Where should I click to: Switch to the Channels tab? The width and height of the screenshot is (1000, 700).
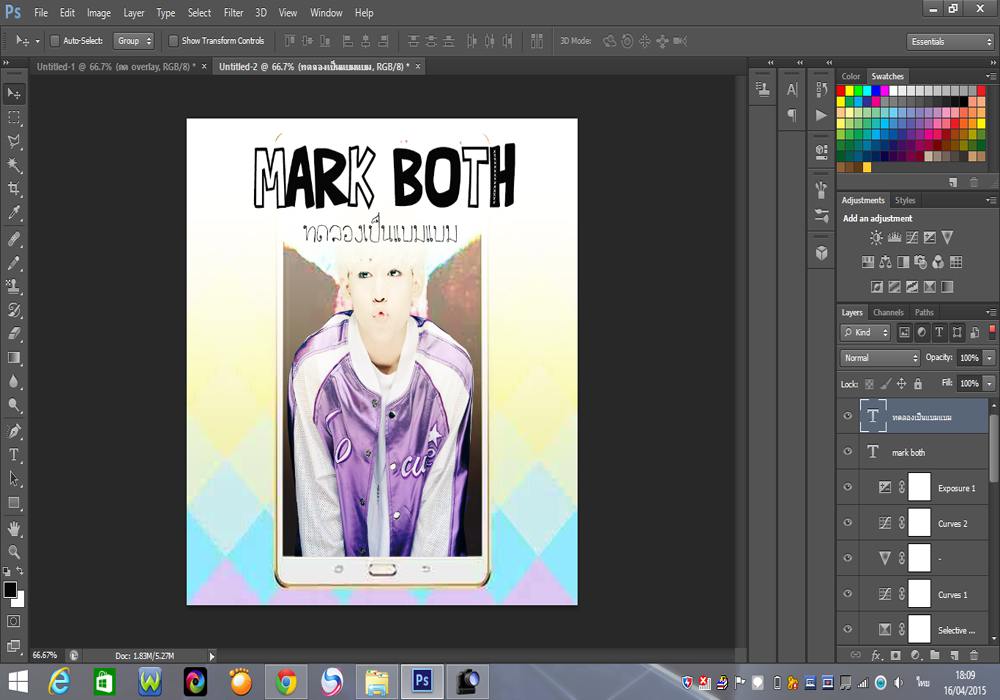[x=888, y=312]
